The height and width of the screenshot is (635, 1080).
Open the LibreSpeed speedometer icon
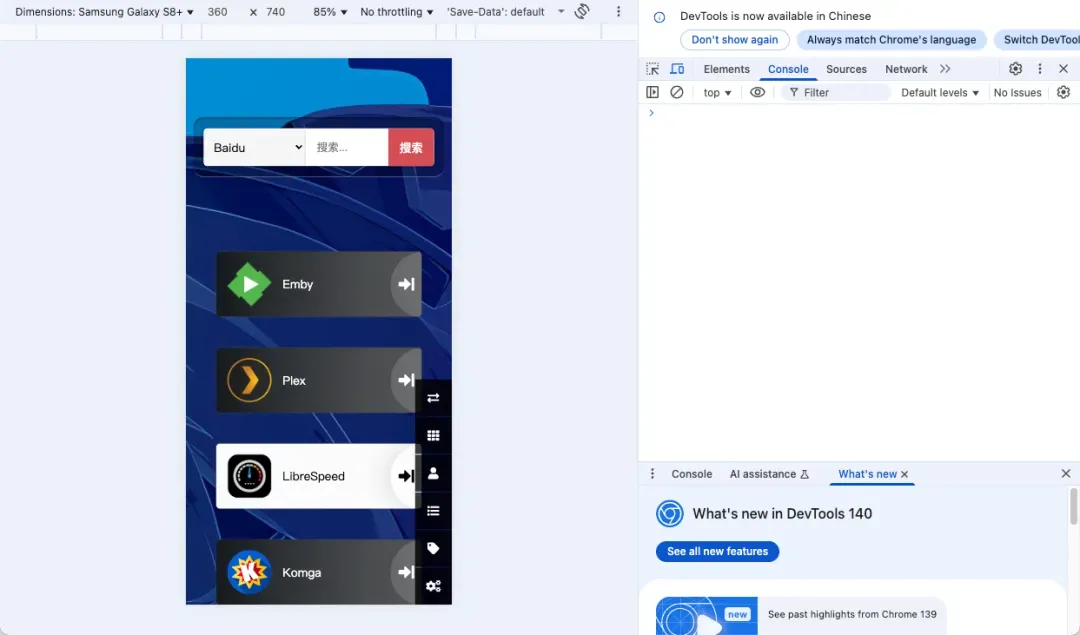click(249, 476)
